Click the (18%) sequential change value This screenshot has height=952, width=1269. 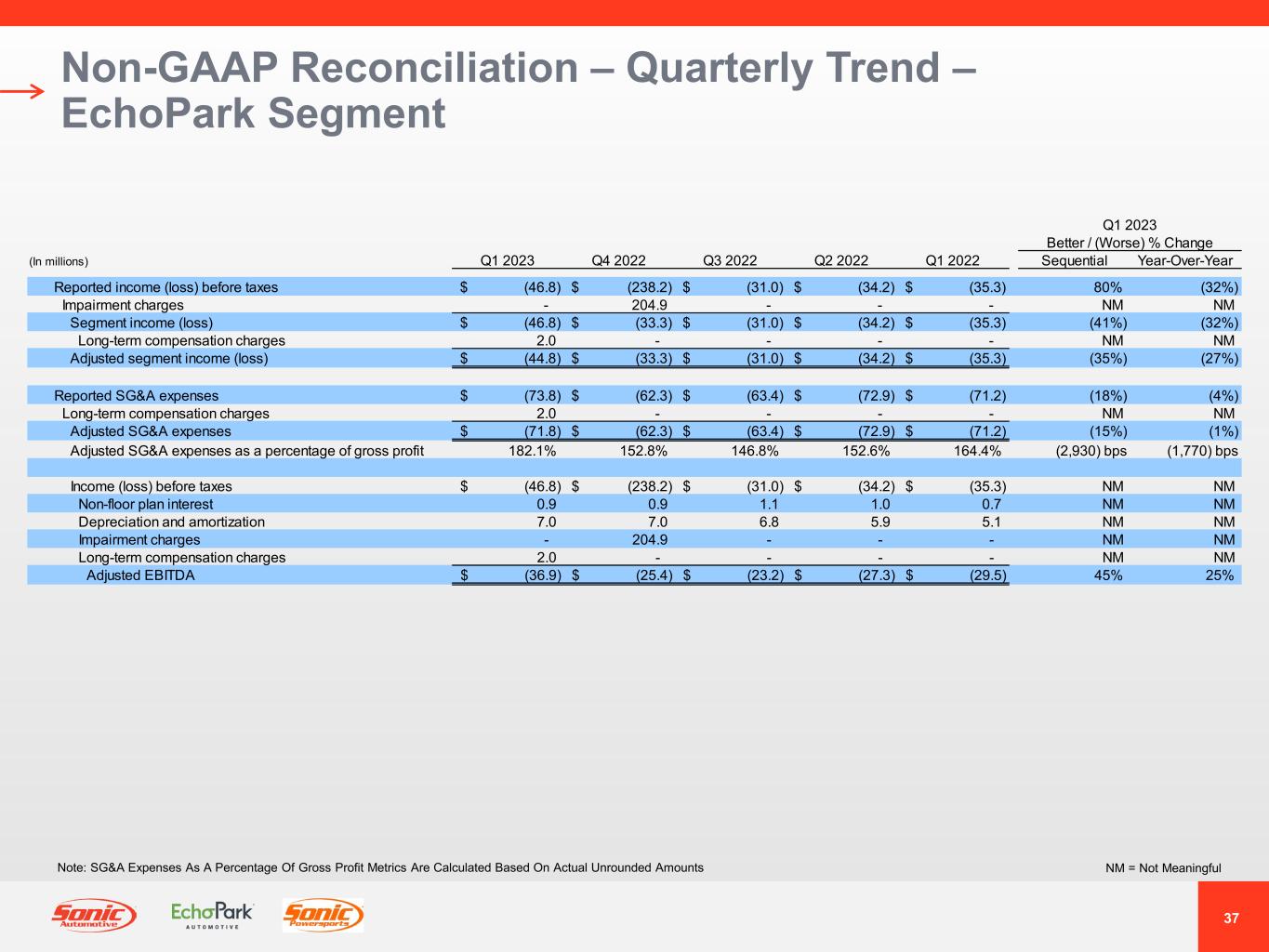pos(1108,396)
